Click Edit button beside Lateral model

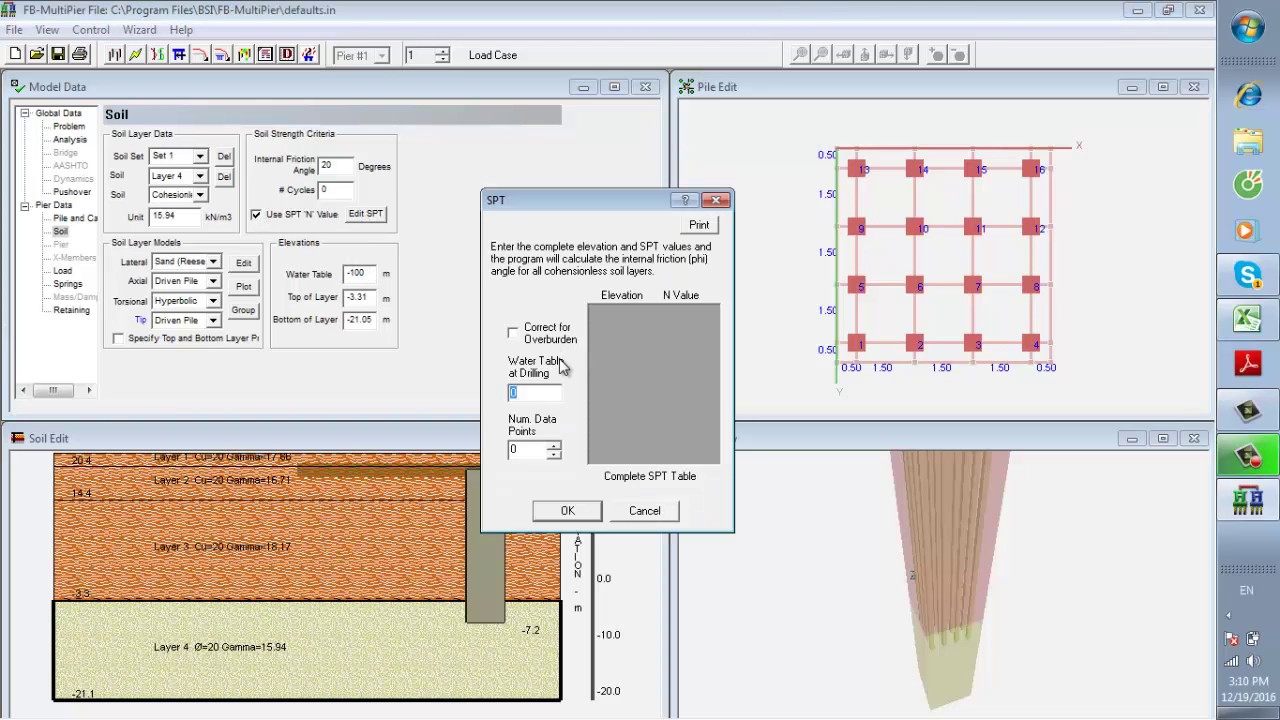tap(243, 263)
